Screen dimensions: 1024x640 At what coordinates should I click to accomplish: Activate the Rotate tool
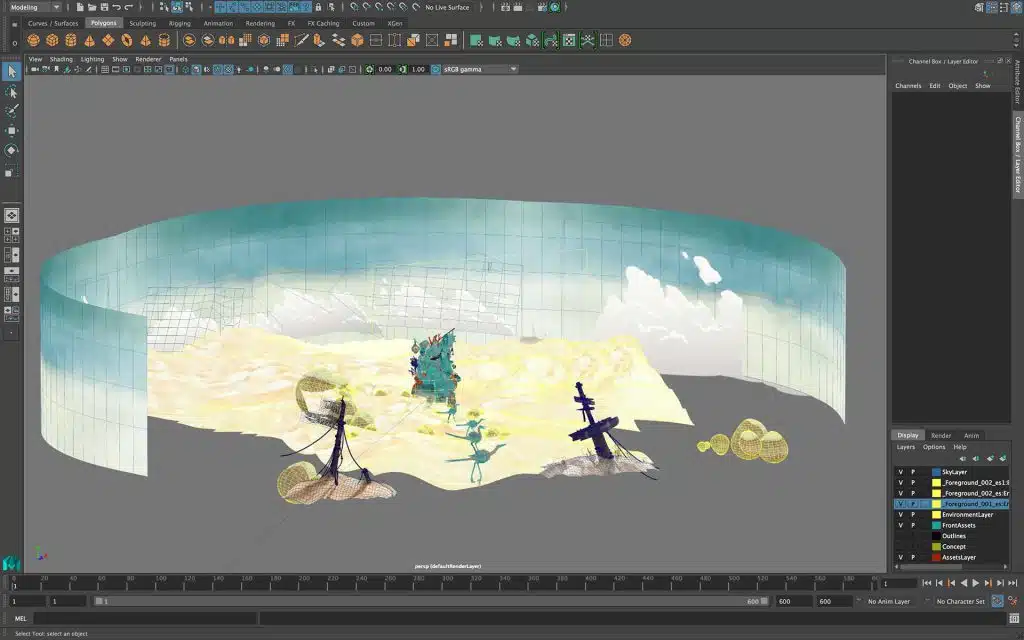(x=11, y=151)
